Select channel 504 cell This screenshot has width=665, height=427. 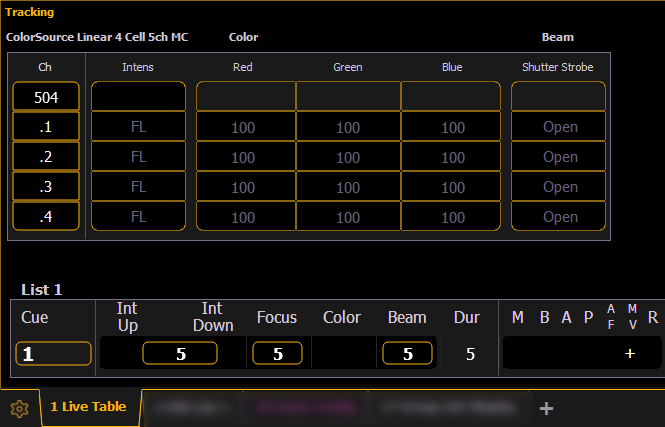(x=46, y=97)
